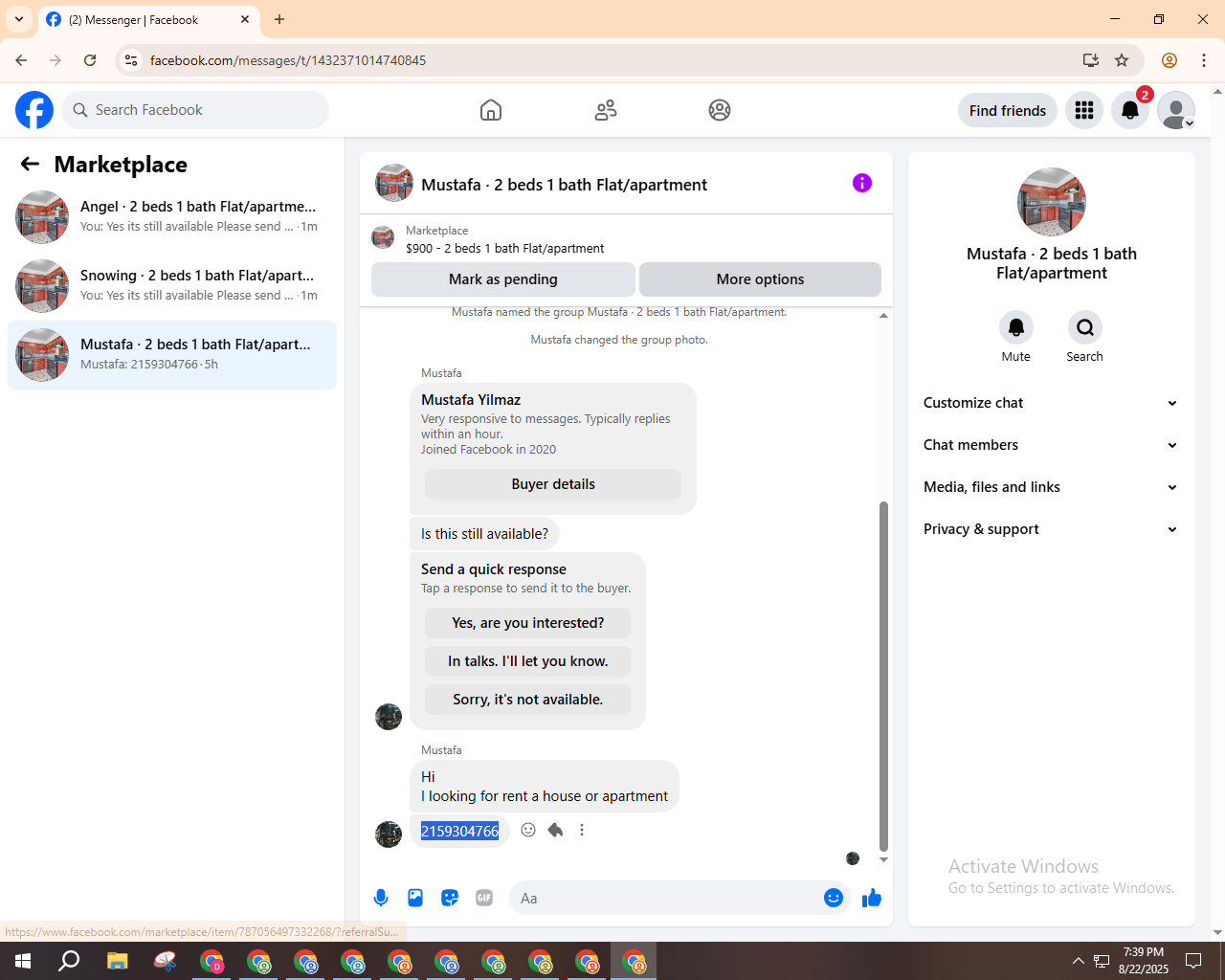Open a new browser tab

(279, 19)
